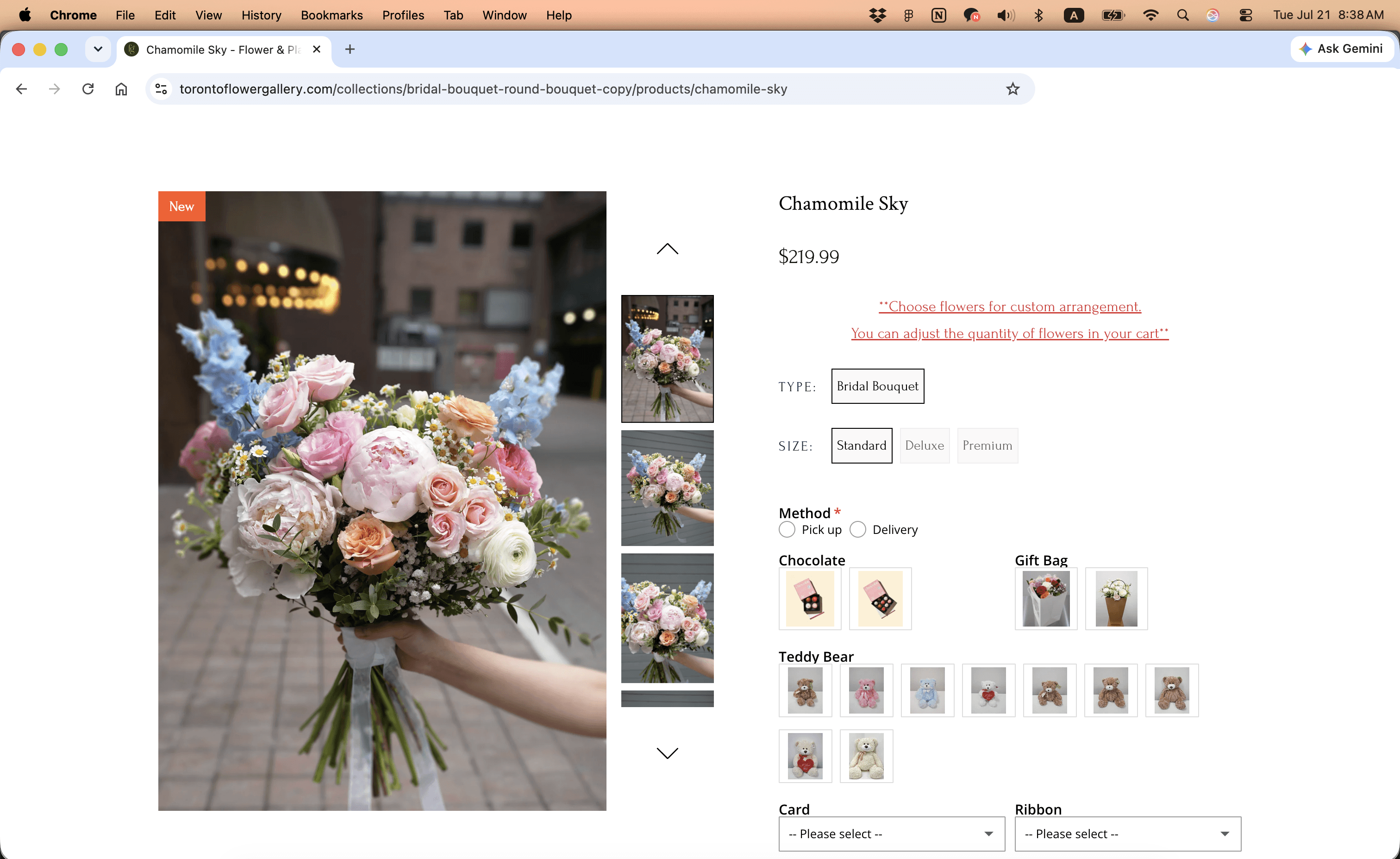The image size is (1400, 859).
Task: Go back to the previous page
Action: tap(22, 89)
